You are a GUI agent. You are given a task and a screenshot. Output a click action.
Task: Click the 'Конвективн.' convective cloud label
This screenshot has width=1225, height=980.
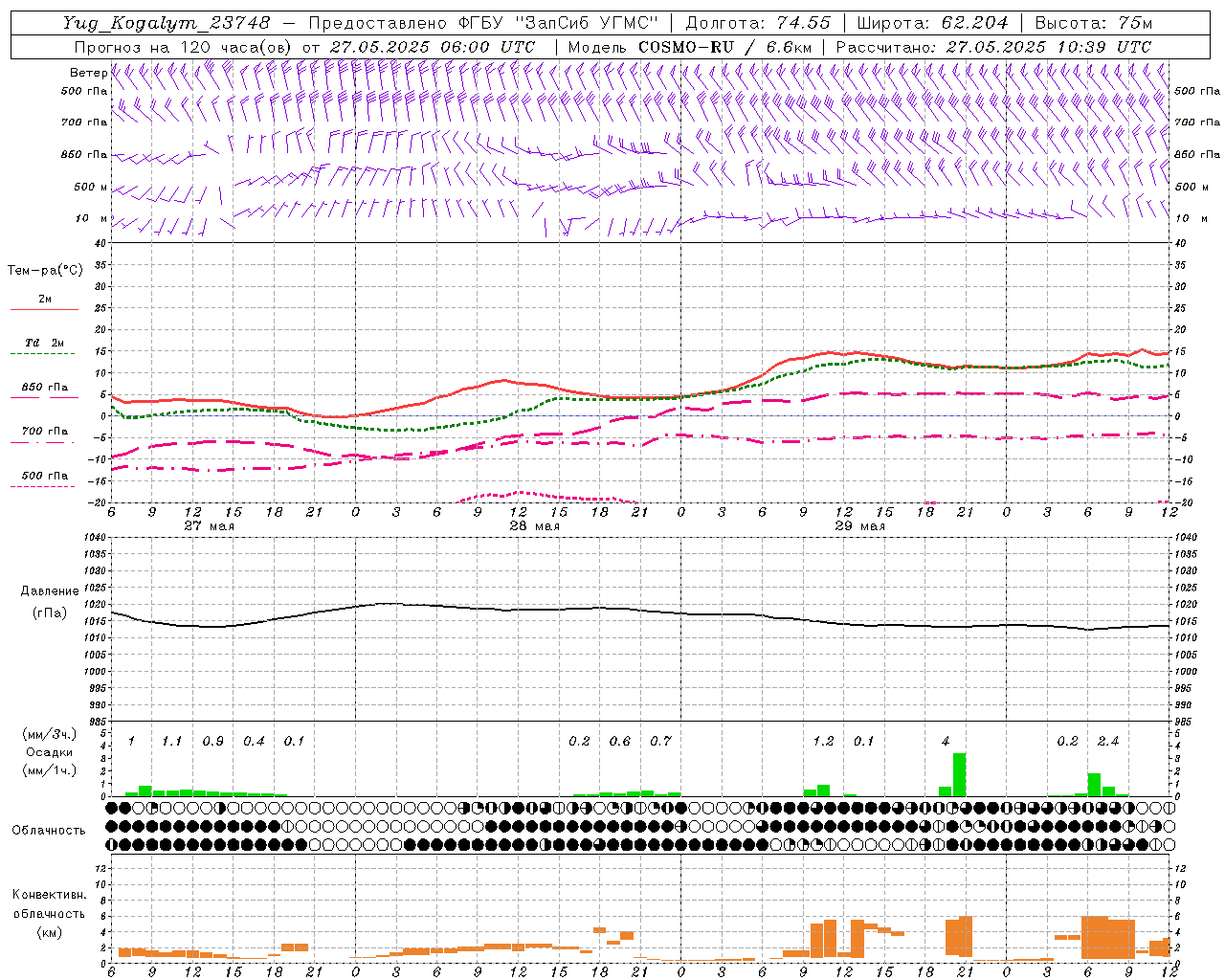49,895
